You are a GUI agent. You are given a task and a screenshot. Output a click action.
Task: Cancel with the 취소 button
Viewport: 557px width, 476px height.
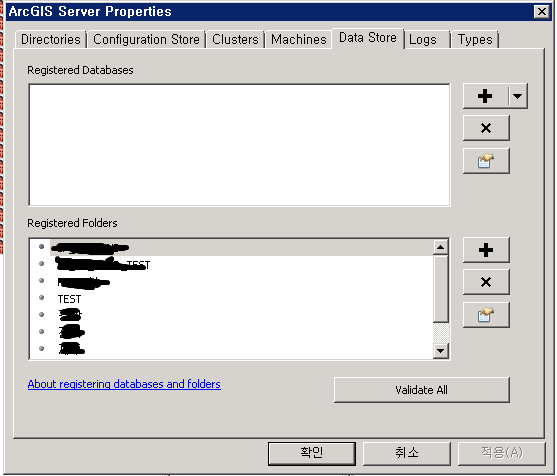pos(406,453)
